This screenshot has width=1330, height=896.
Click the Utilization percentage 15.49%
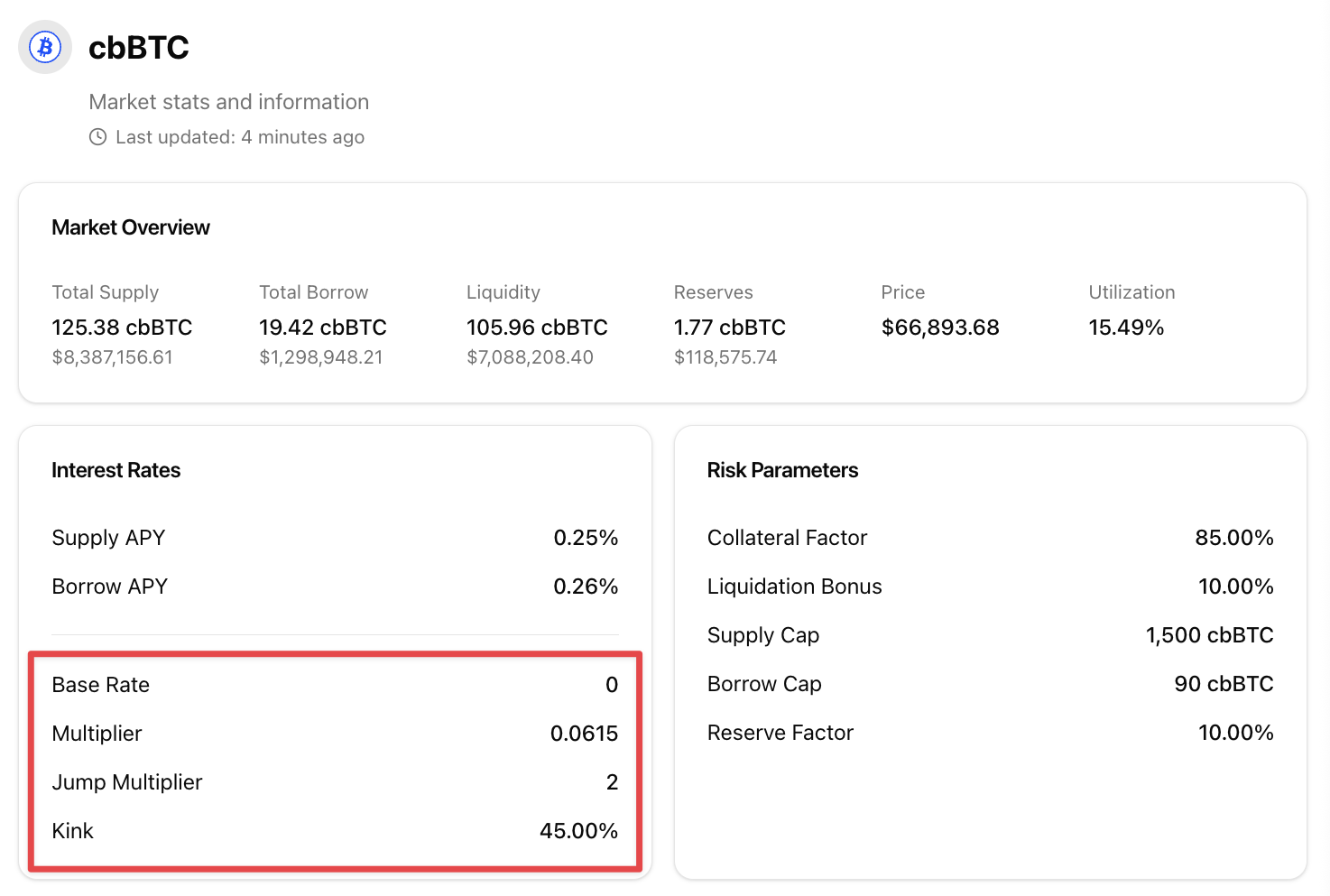pyautogui.click(x=1125, y=328)
